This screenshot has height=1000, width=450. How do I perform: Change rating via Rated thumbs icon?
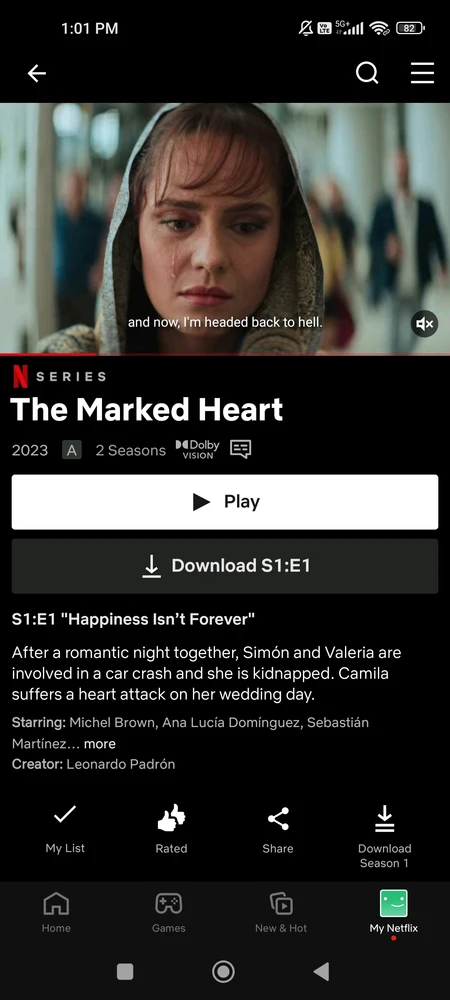(171, 829)
